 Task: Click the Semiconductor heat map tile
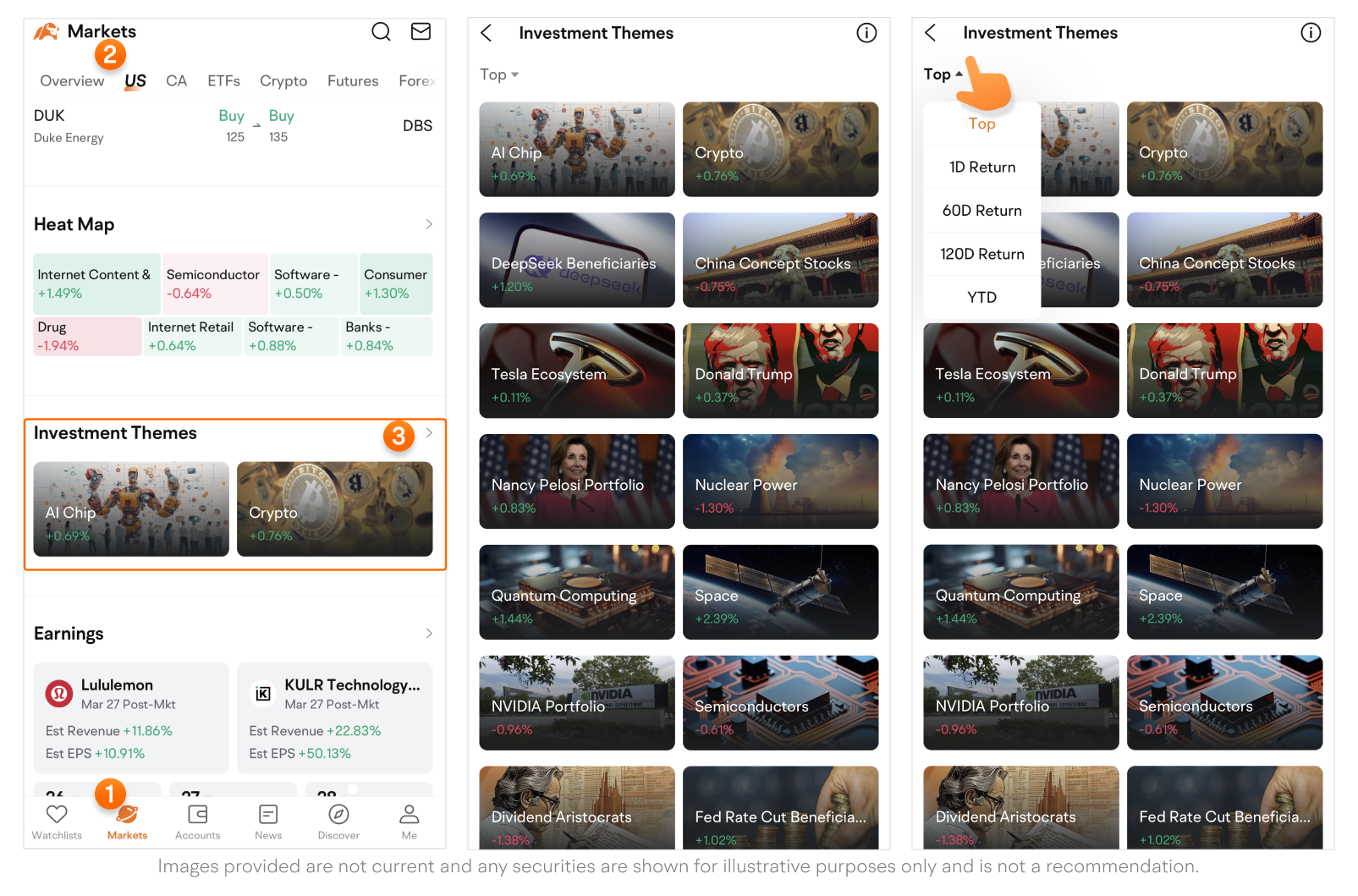point(215,283)
